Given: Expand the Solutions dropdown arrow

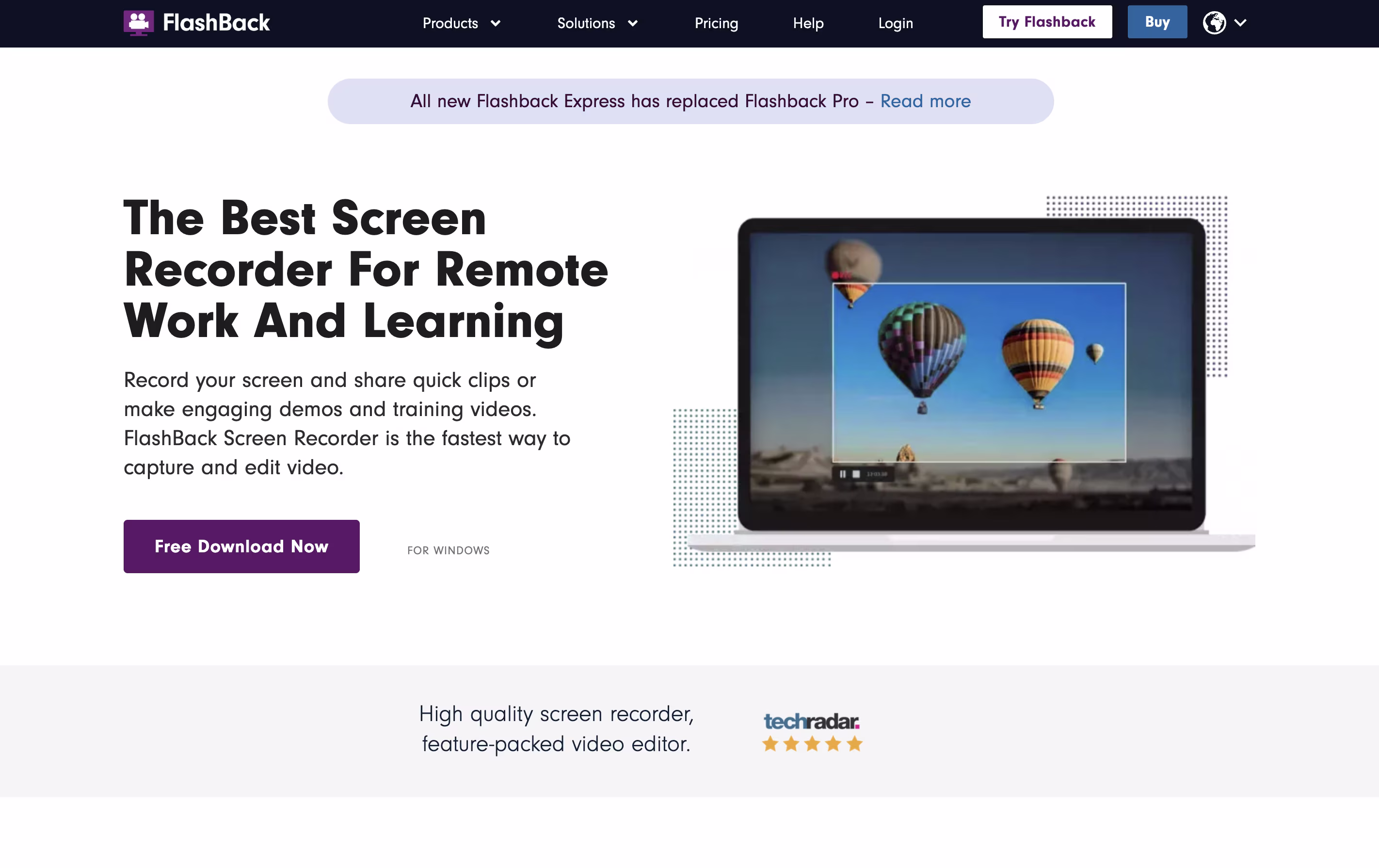Looking at the screenshot, I should [x=632, y=23].
